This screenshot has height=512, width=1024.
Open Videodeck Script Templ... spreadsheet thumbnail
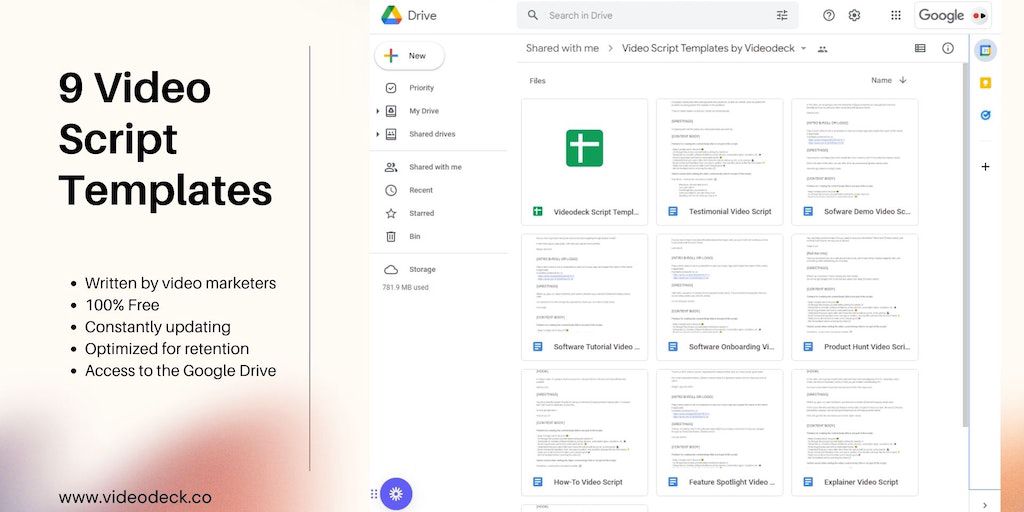(584, 148)
